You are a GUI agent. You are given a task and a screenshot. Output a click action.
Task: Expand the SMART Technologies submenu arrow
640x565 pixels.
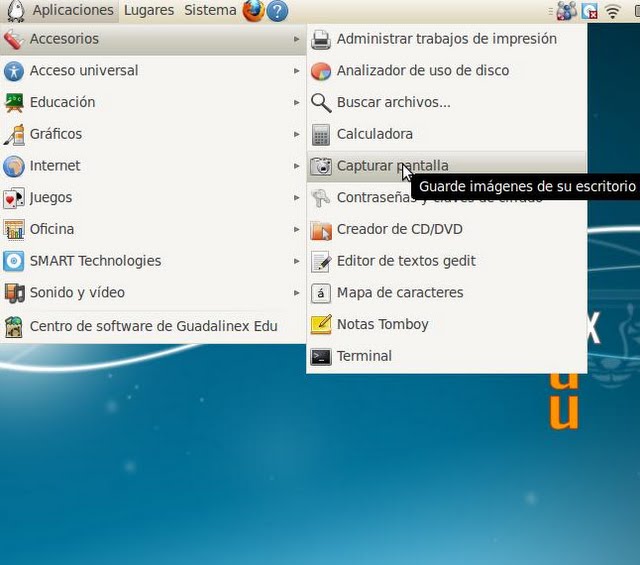pos(296,261)
